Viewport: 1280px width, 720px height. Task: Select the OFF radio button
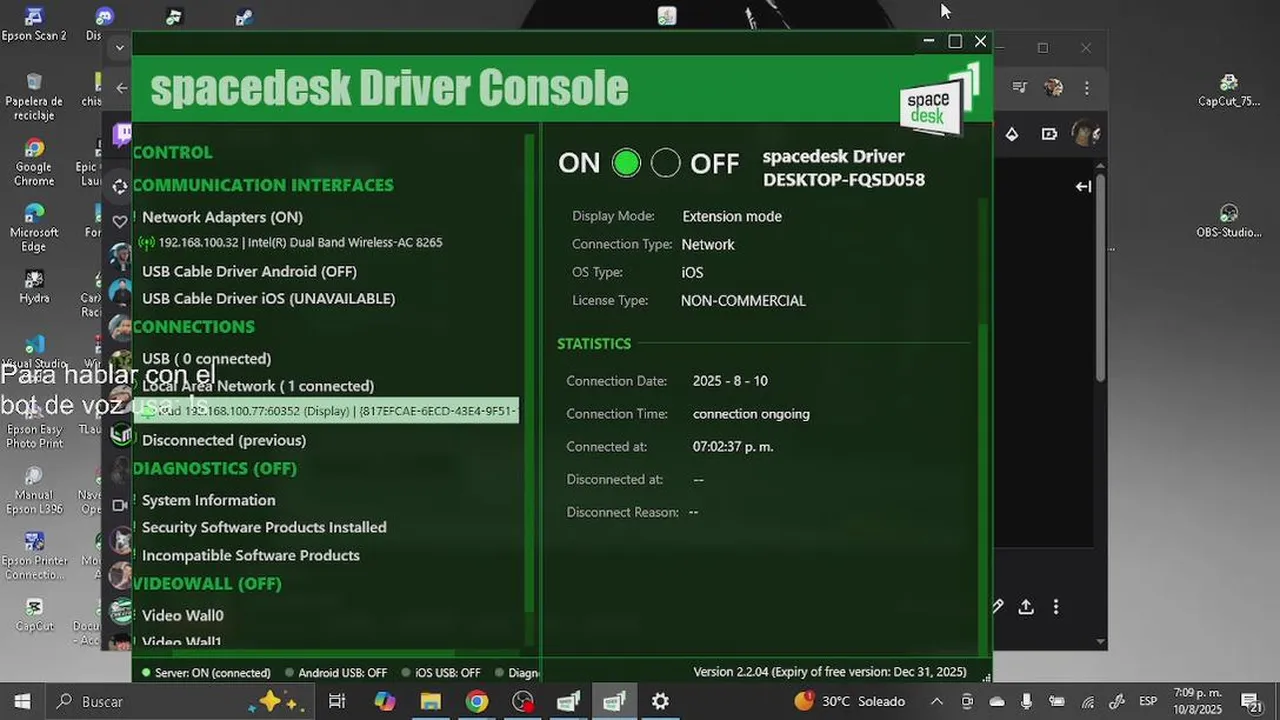(665, 163)
